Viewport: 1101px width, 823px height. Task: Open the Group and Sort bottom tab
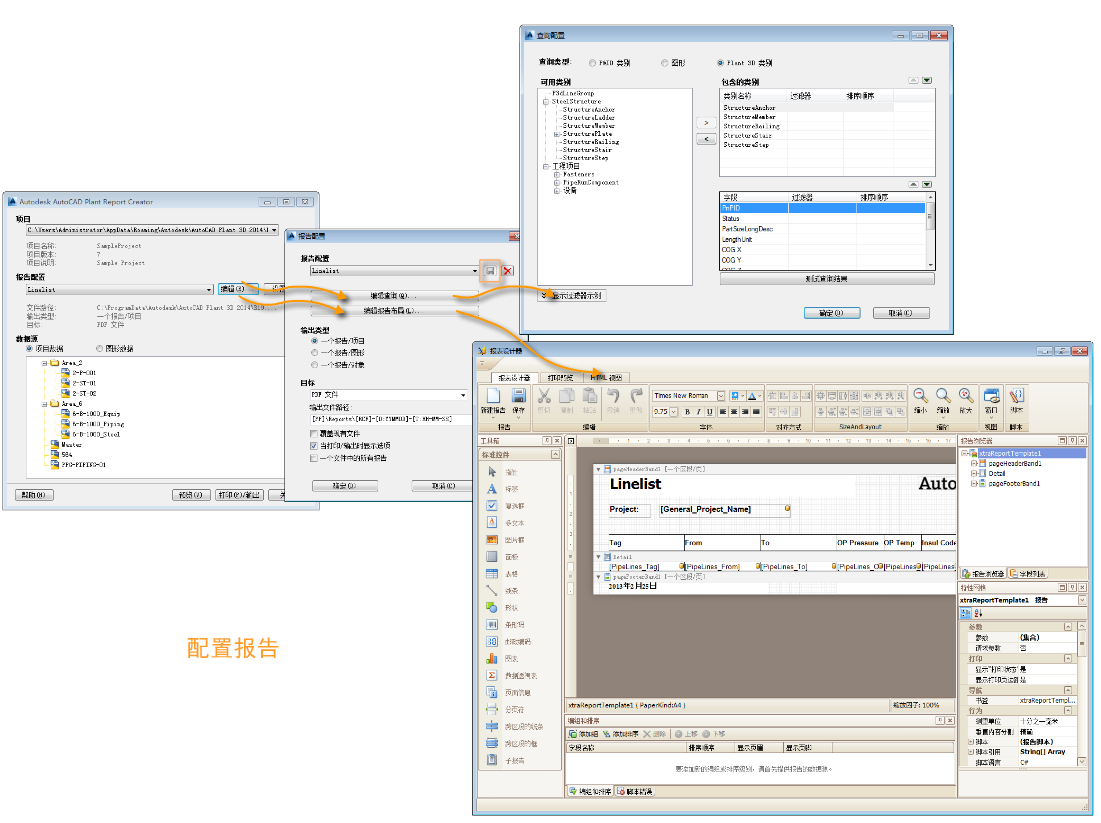[590, 791]
